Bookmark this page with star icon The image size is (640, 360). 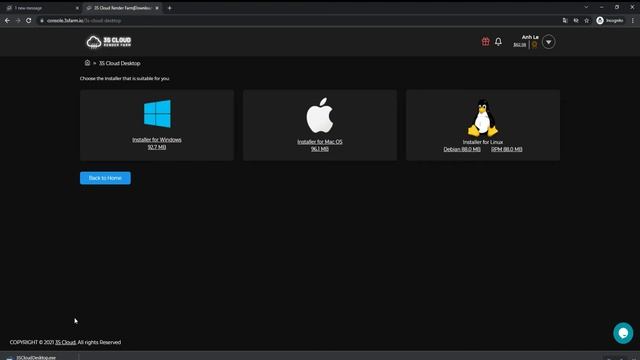(587, 20)
